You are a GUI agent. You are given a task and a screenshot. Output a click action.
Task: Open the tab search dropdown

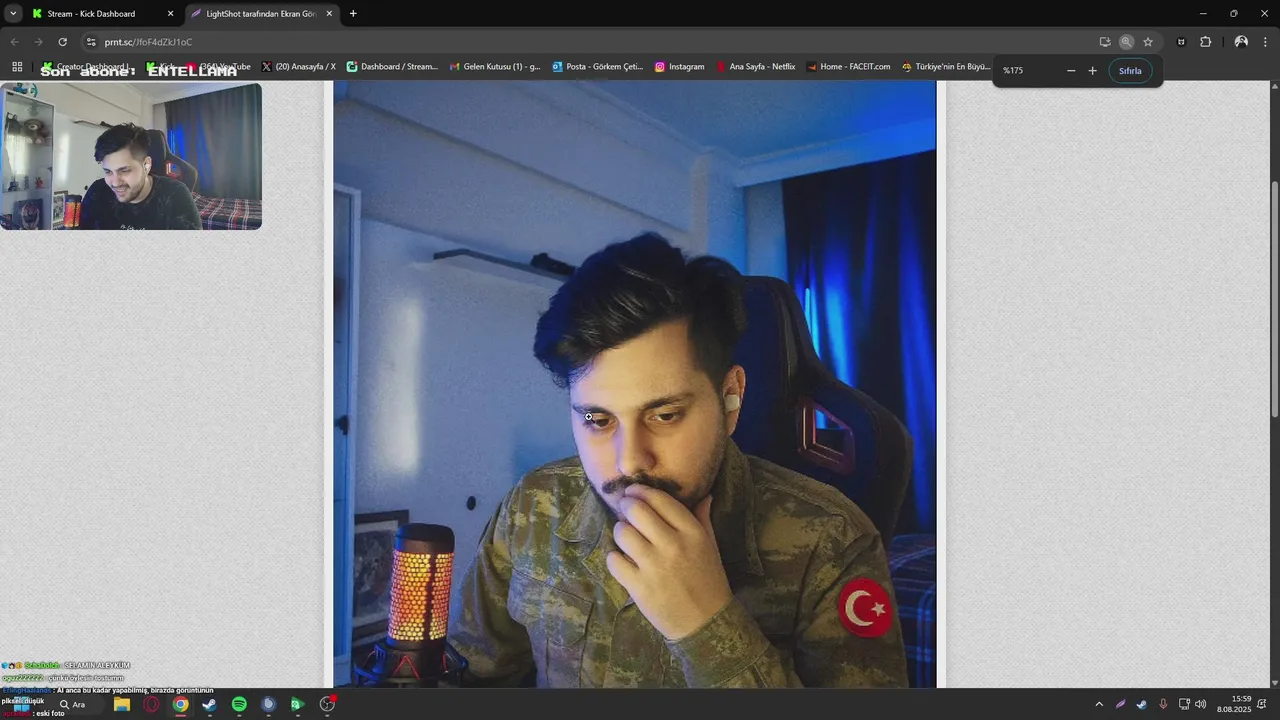point(13,14)
